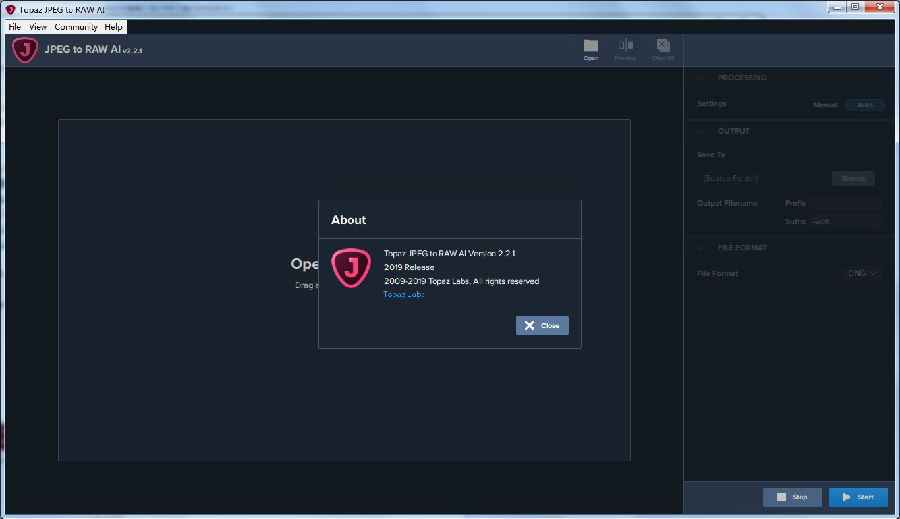Viewport: 900px width, 519px height.
Task: Click the Topaz J logo in header
Action: click(x=25, y=50)
